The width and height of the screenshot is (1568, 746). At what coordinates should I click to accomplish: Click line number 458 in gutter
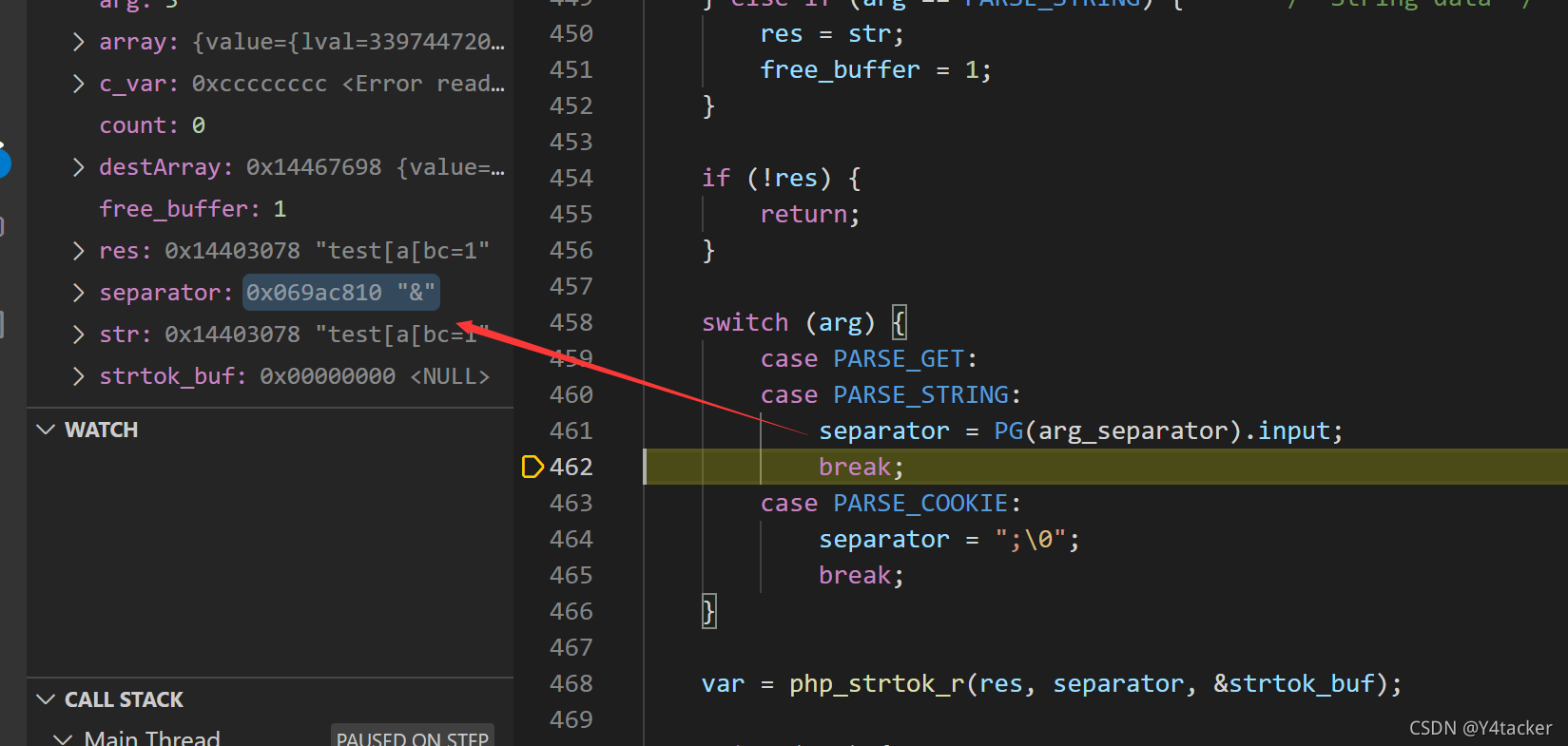571,322
